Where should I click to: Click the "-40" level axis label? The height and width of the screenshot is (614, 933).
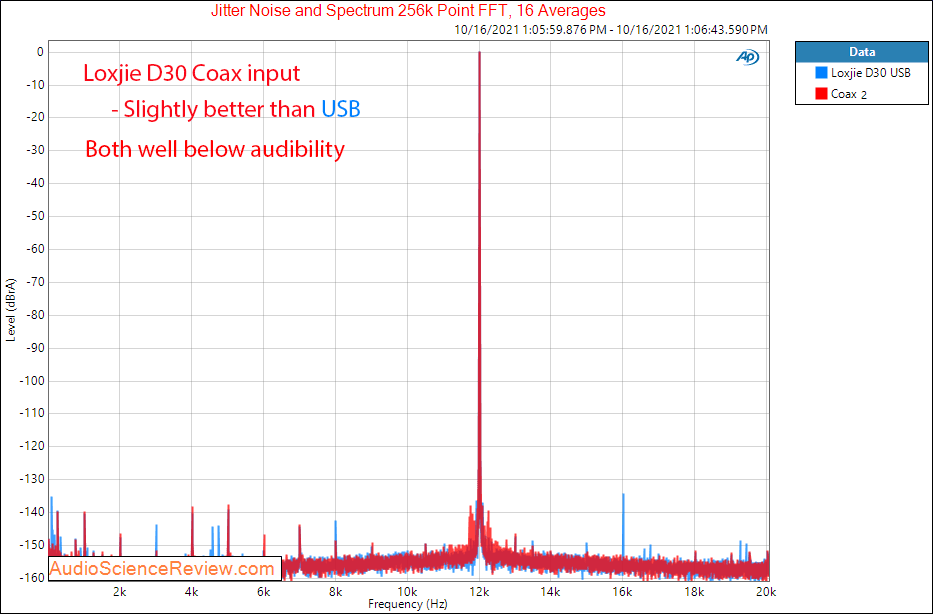(x=35, y=183)
